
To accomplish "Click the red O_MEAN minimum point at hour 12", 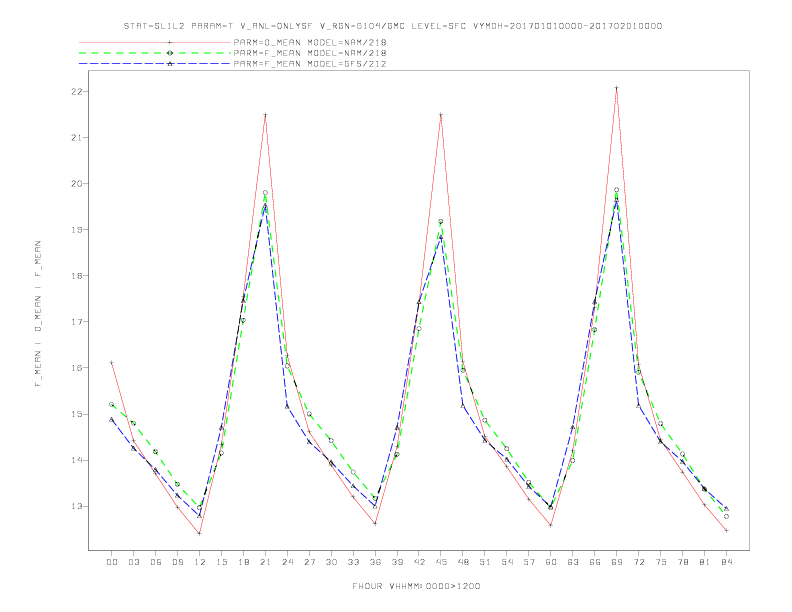I will [200, 533].
